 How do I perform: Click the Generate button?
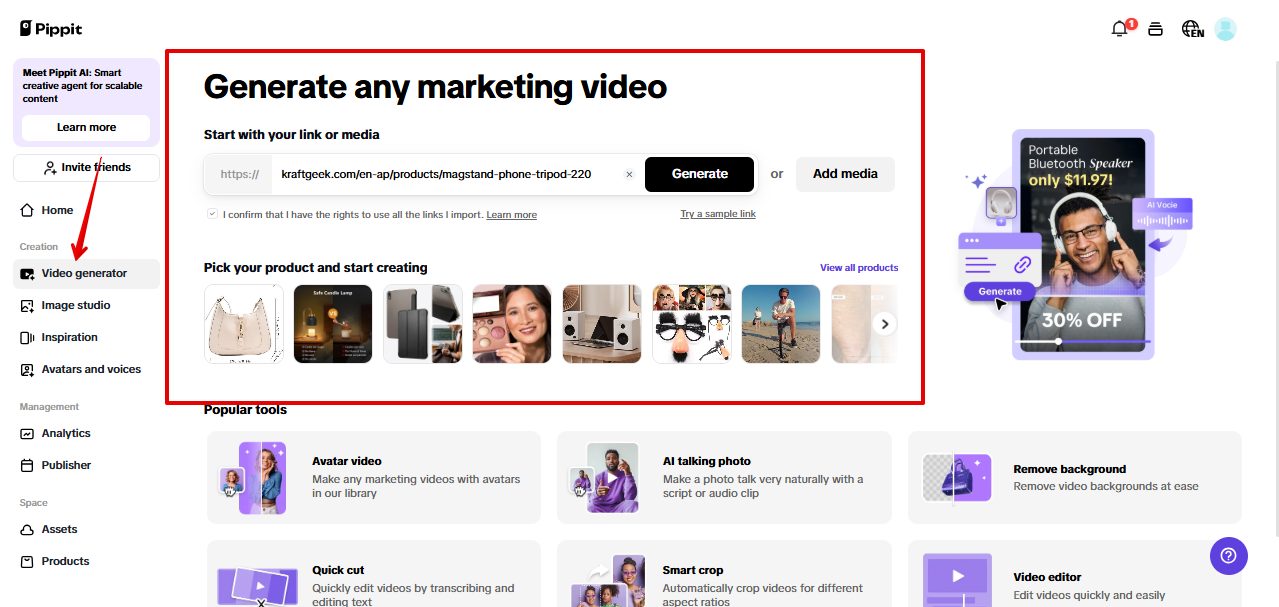pos(699,174)
